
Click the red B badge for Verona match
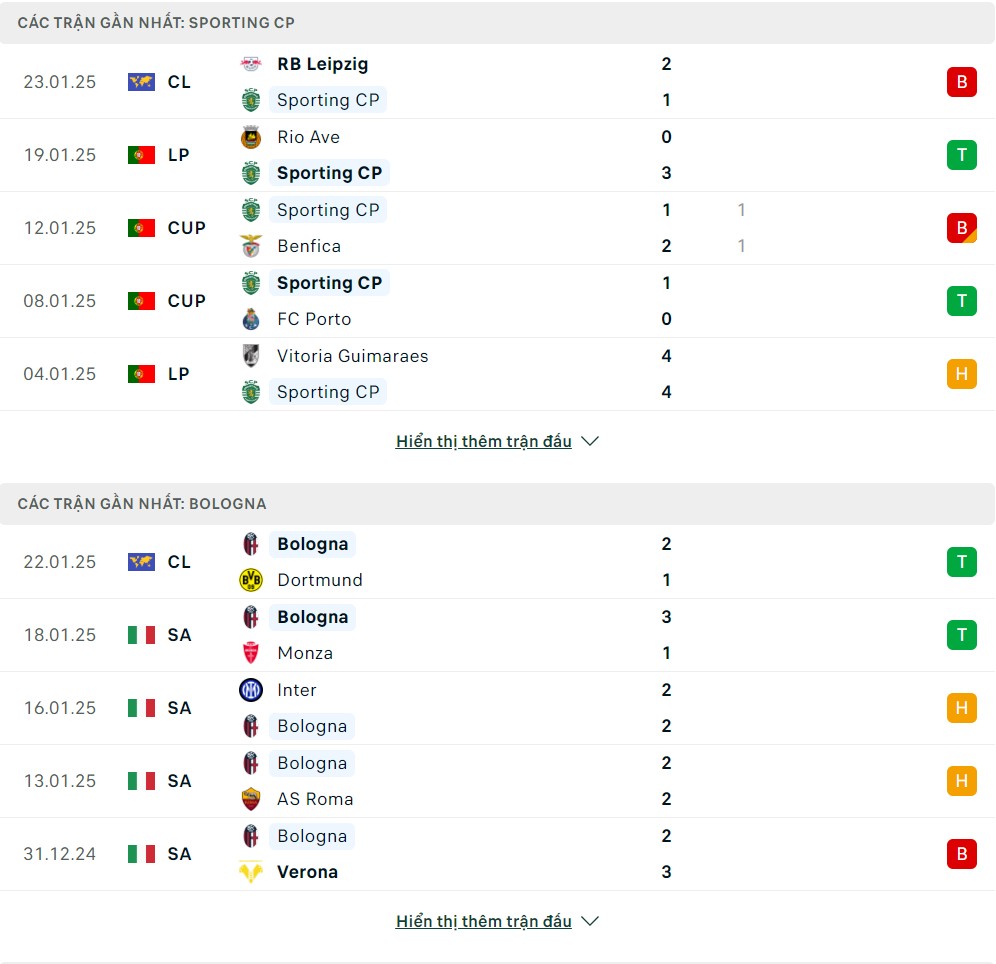(x=962, y=854)
